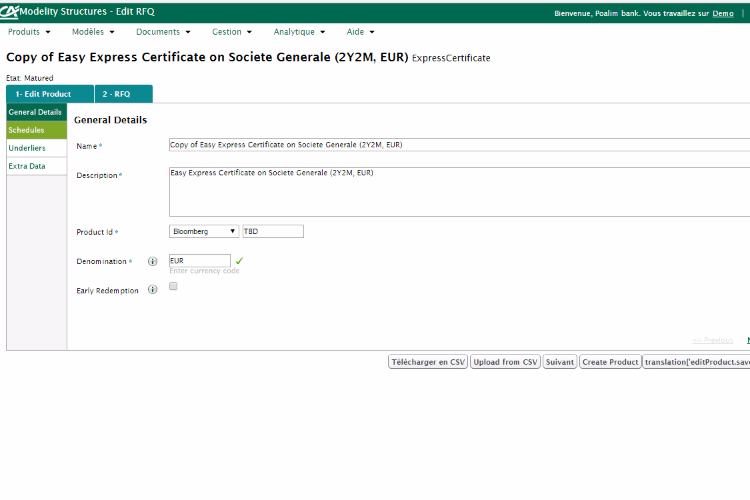Select Underliers in the sidebar
Screen dimensions: 750x500
point(36,148)
